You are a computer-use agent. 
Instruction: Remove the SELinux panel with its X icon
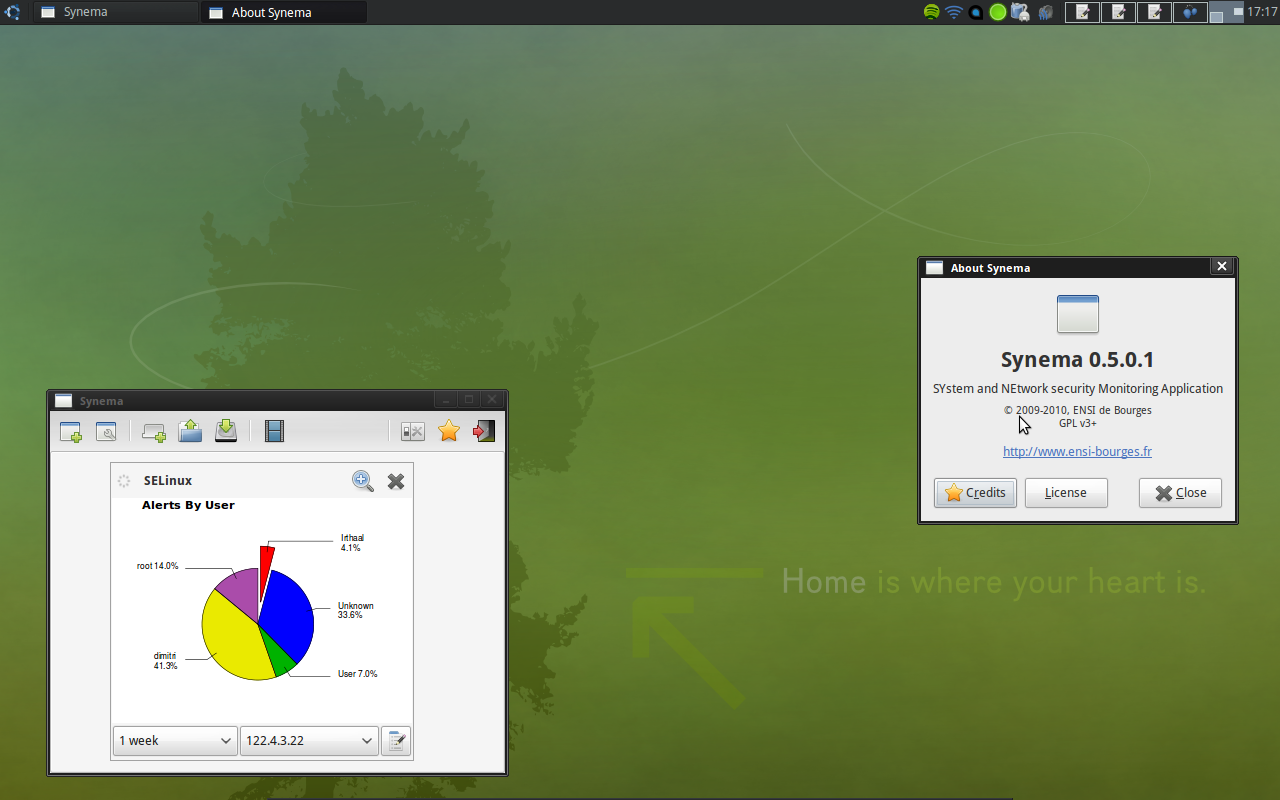click(396, 481)
